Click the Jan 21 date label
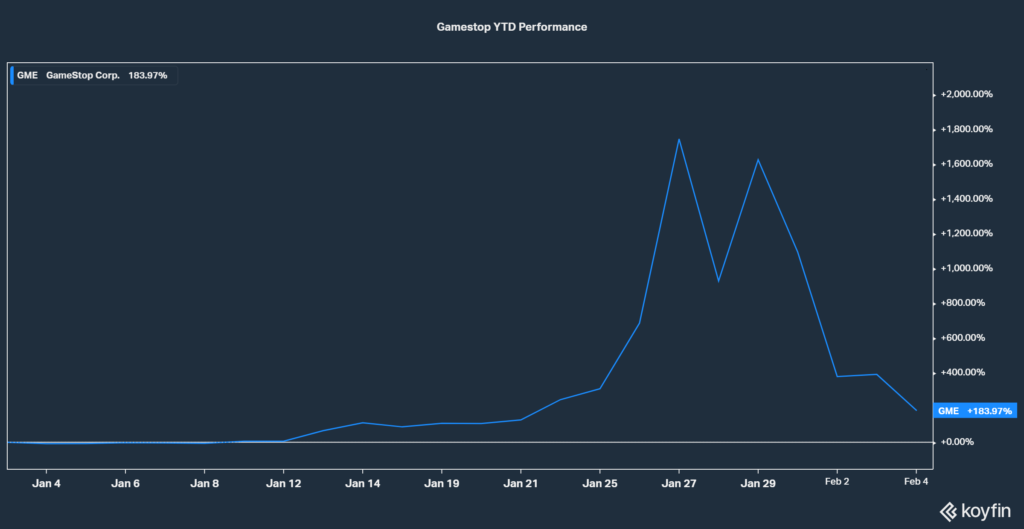Screen dimensions: 1024x529 click(x=520, y=484)
